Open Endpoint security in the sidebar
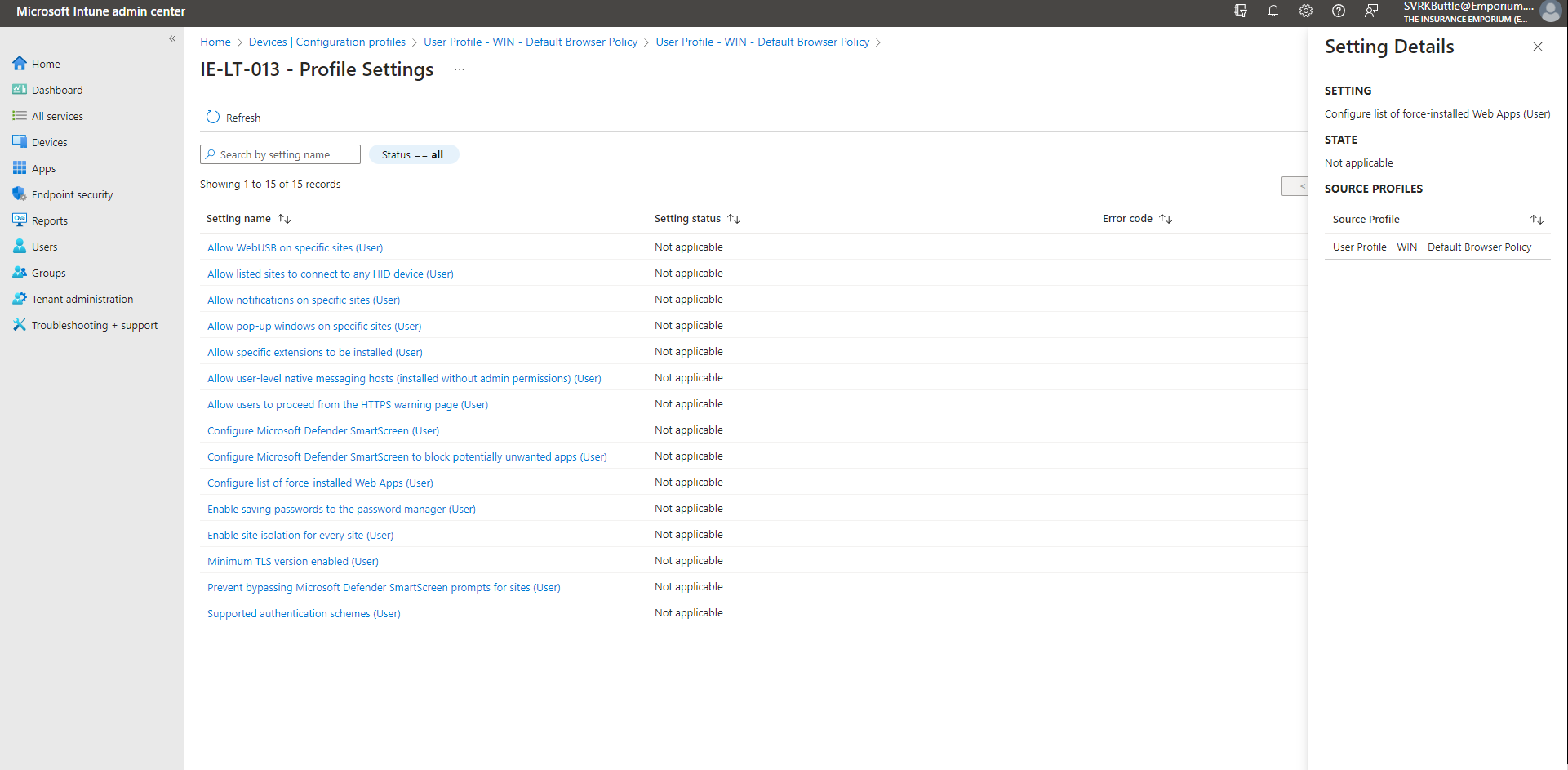The image size is (1568, 770). click(x=73, y=194)
